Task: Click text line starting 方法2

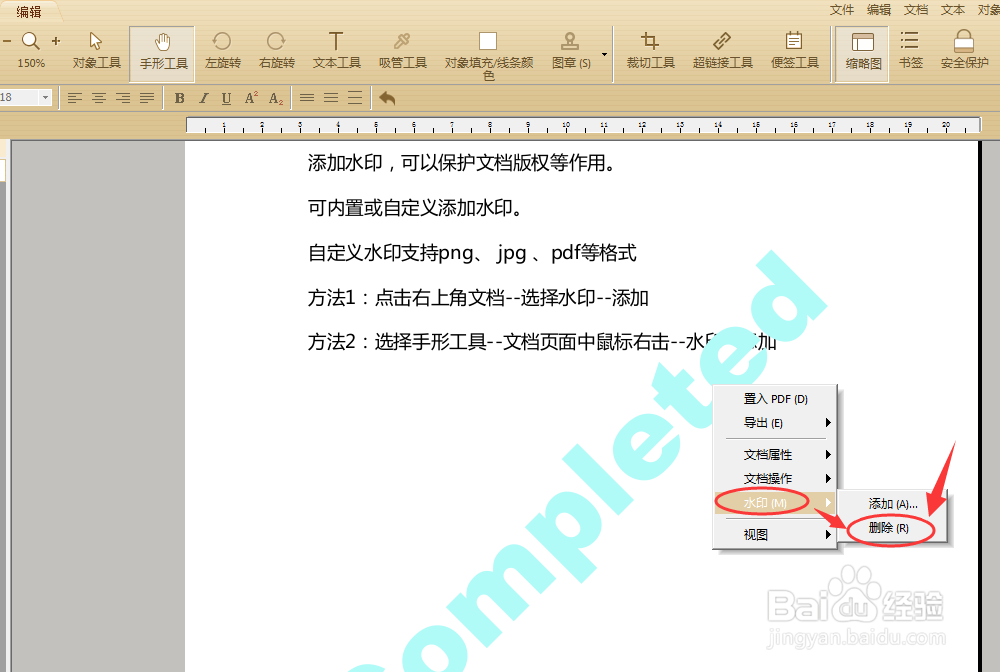Action: tap(542, 342)
